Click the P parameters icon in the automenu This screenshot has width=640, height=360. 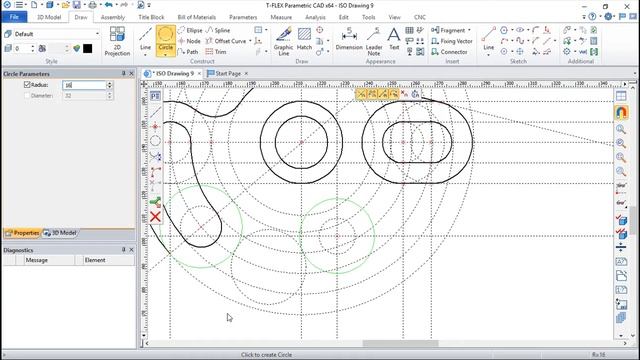pyautogui.click(x=155, y=96)
